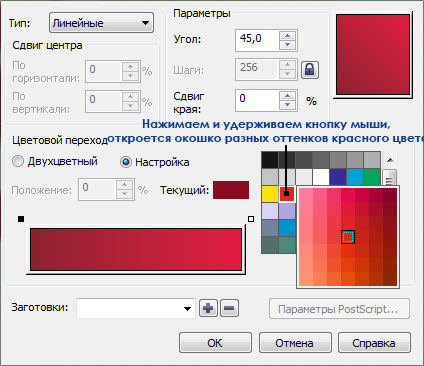
Task: Pick the bottom-left peach shade in popup
Action: tap(306, 279)
